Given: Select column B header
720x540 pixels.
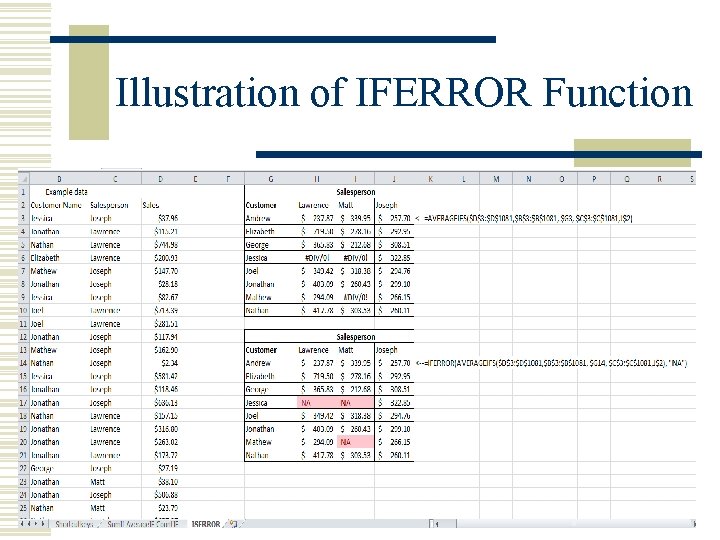Looking at the screenshot, I should coord(59,179).
